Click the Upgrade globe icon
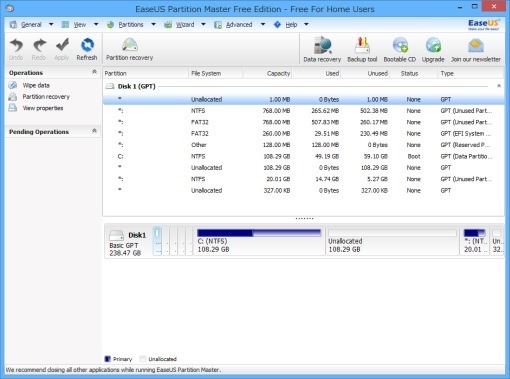This screenshot has width=510, height=379. click(x=433, y=45)
